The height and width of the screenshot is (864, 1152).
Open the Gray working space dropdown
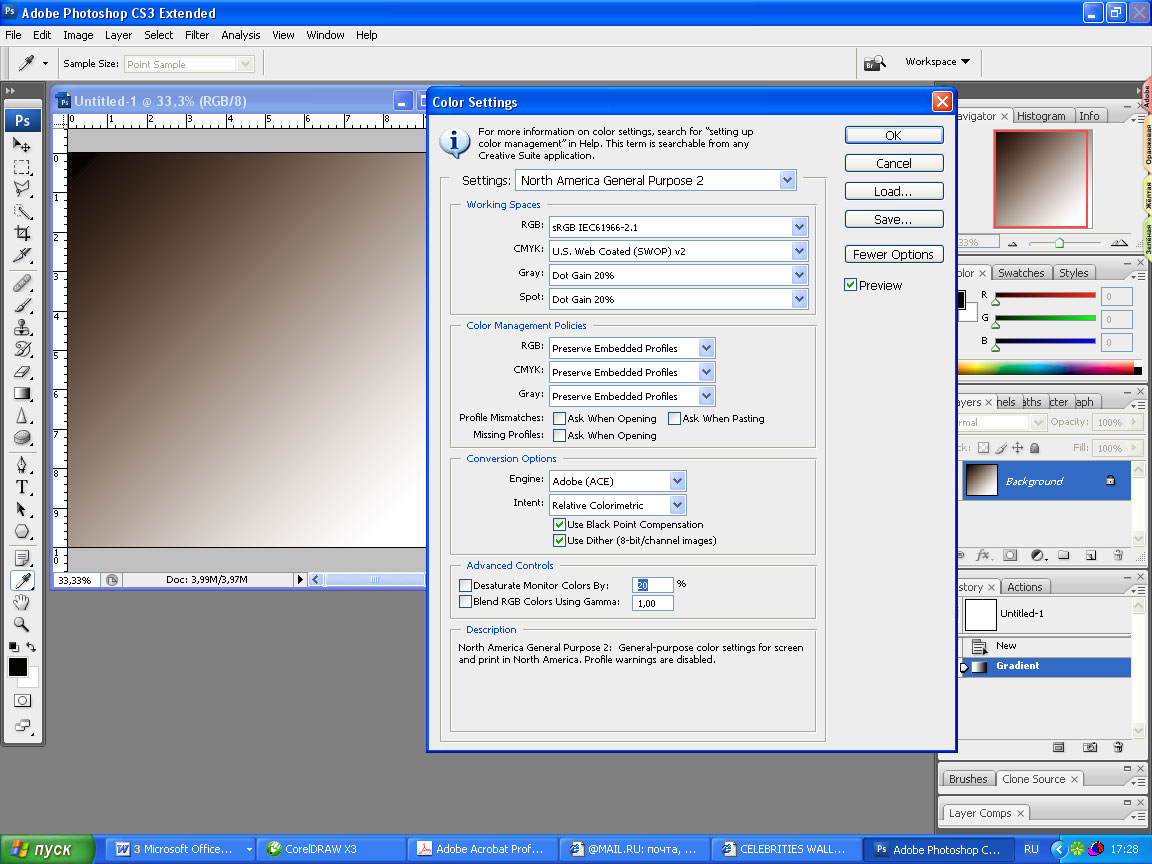679,276
